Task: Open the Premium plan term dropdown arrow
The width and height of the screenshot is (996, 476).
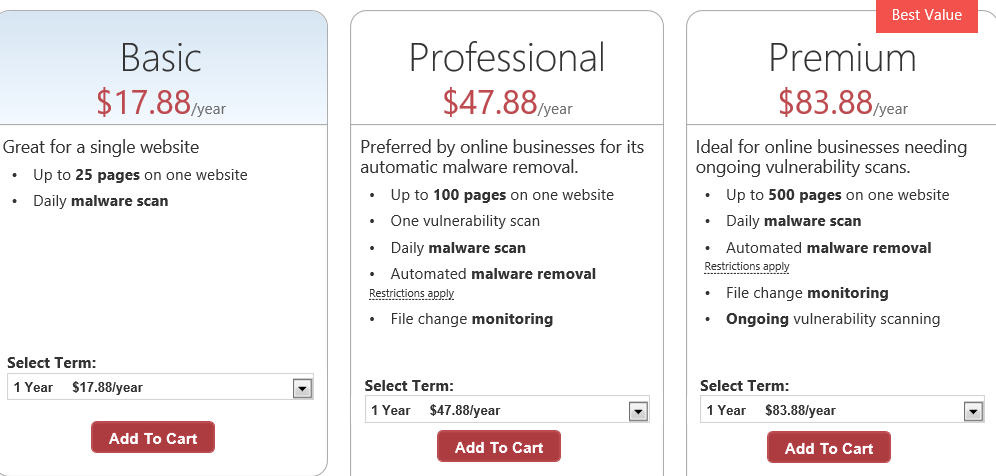Action: [x=973, y=411]
